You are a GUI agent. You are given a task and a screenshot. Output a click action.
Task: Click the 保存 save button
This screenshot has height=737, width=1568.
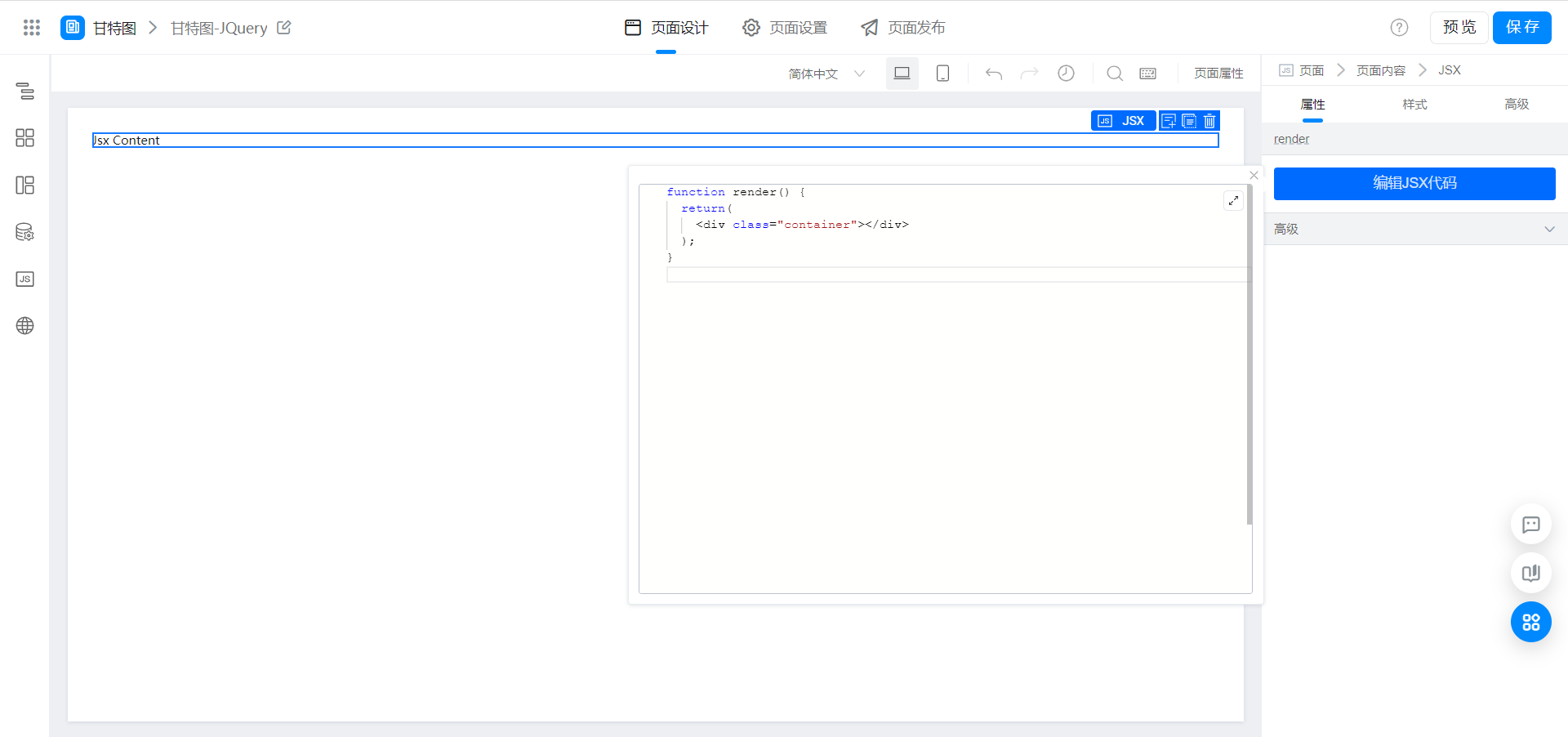1522,28
